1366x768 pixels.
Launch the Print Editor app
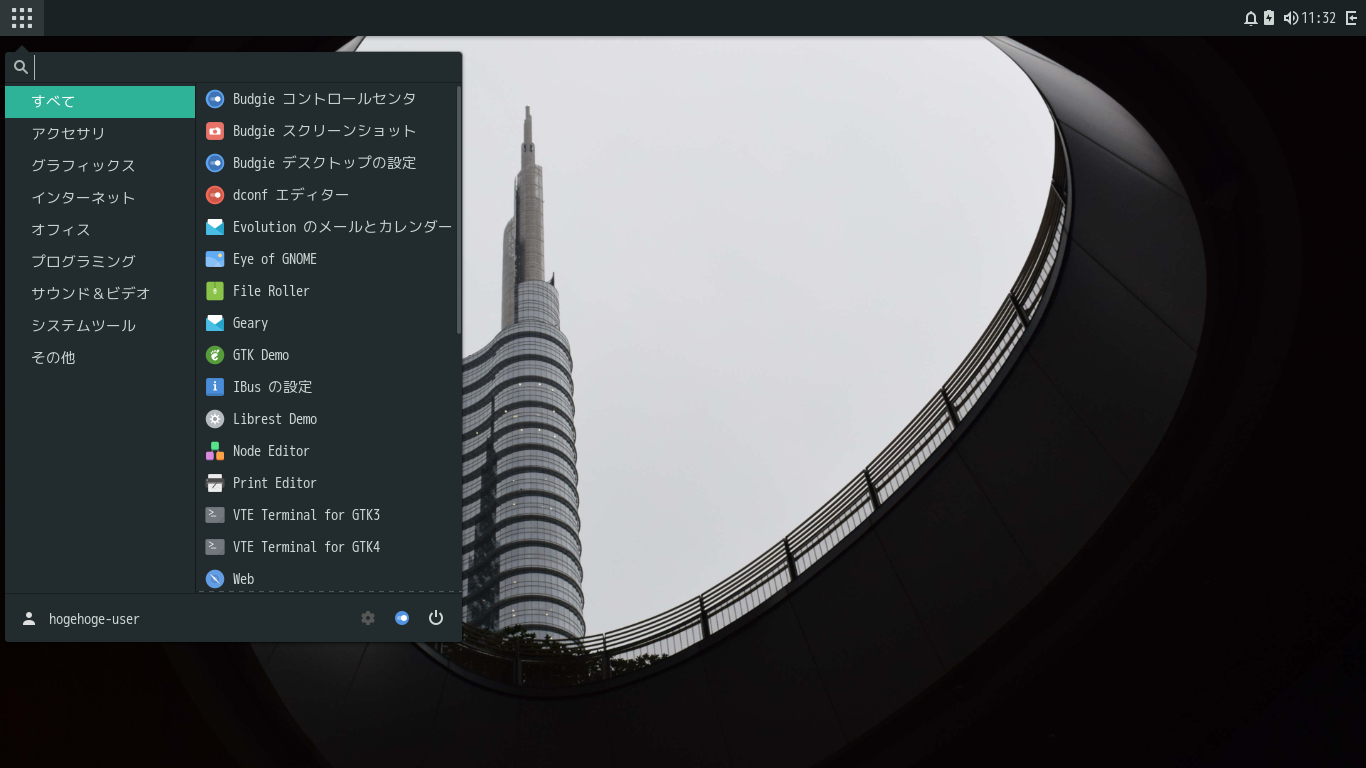pos(328,483)
